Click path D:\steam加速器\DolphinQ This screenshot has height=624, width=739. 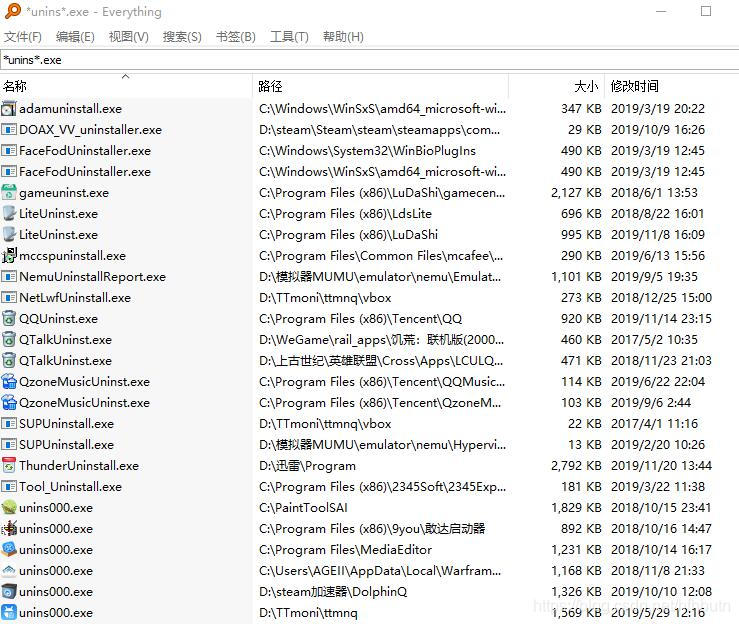[333, 591]
